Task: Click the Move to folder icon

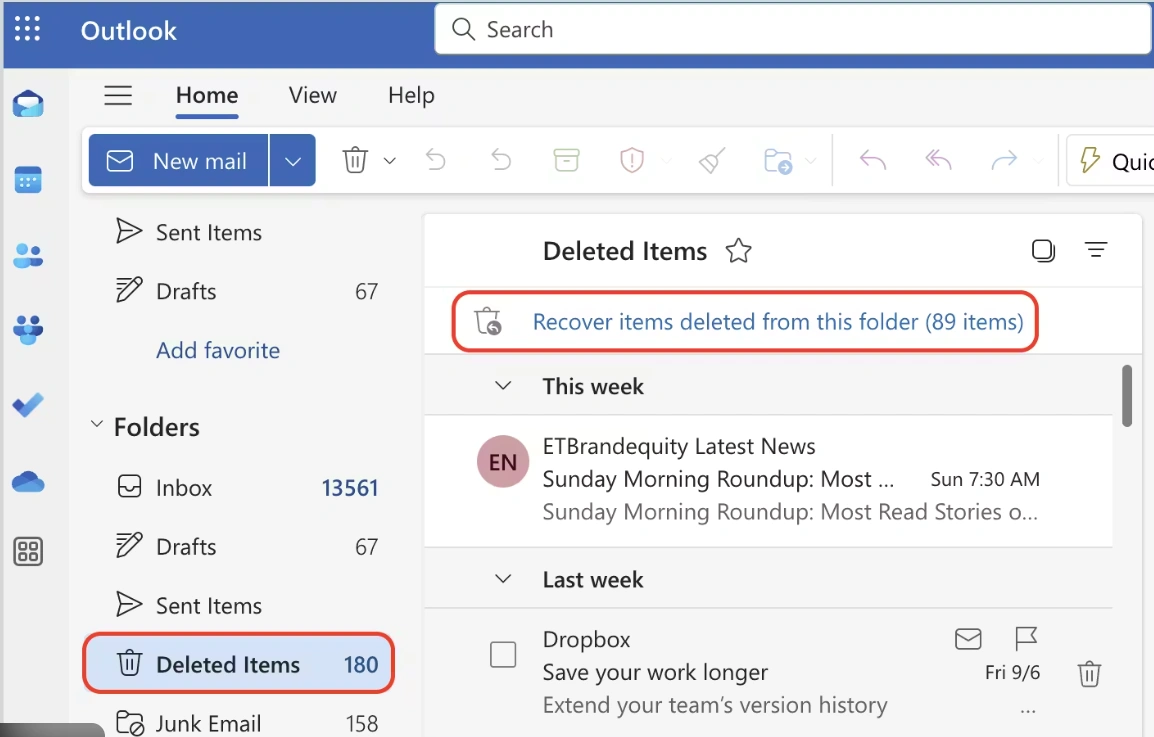Action: click(778, 160)
